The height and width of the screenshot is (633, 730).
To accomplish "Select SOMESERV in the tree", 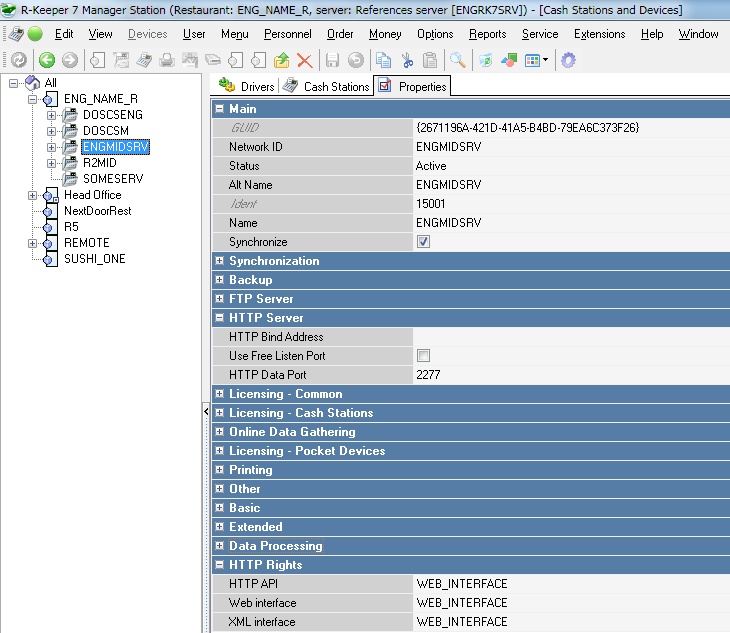I will point(113,179).
